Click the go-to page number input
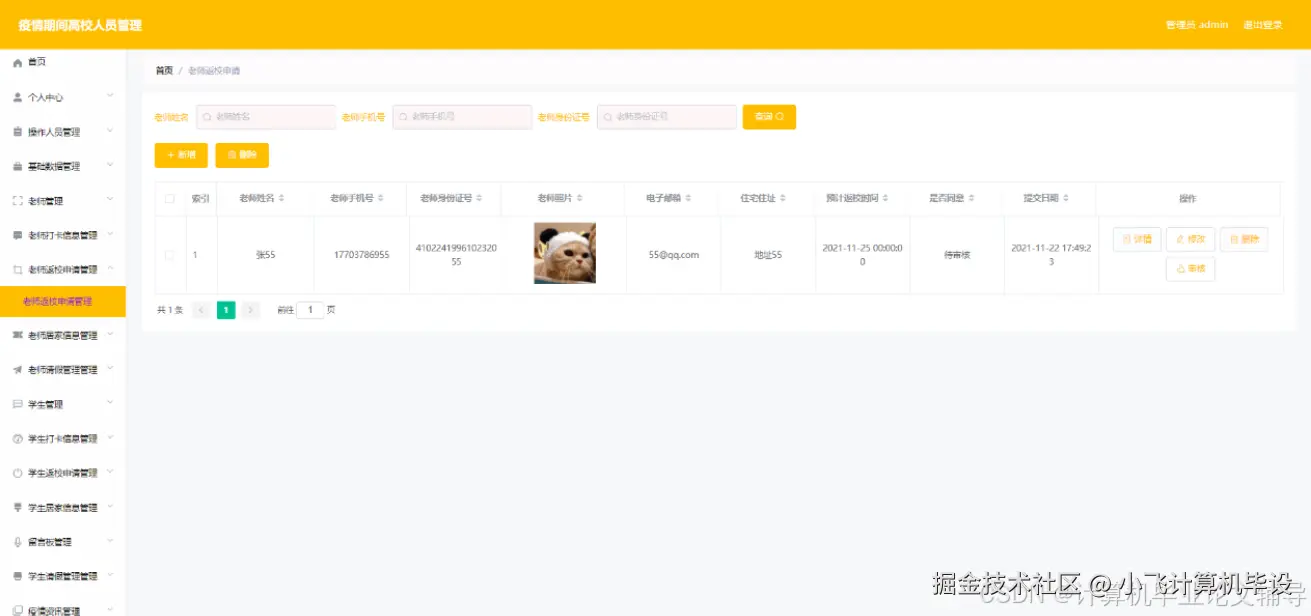Viewport: 1311px width, 616px height. pos(310,310)
